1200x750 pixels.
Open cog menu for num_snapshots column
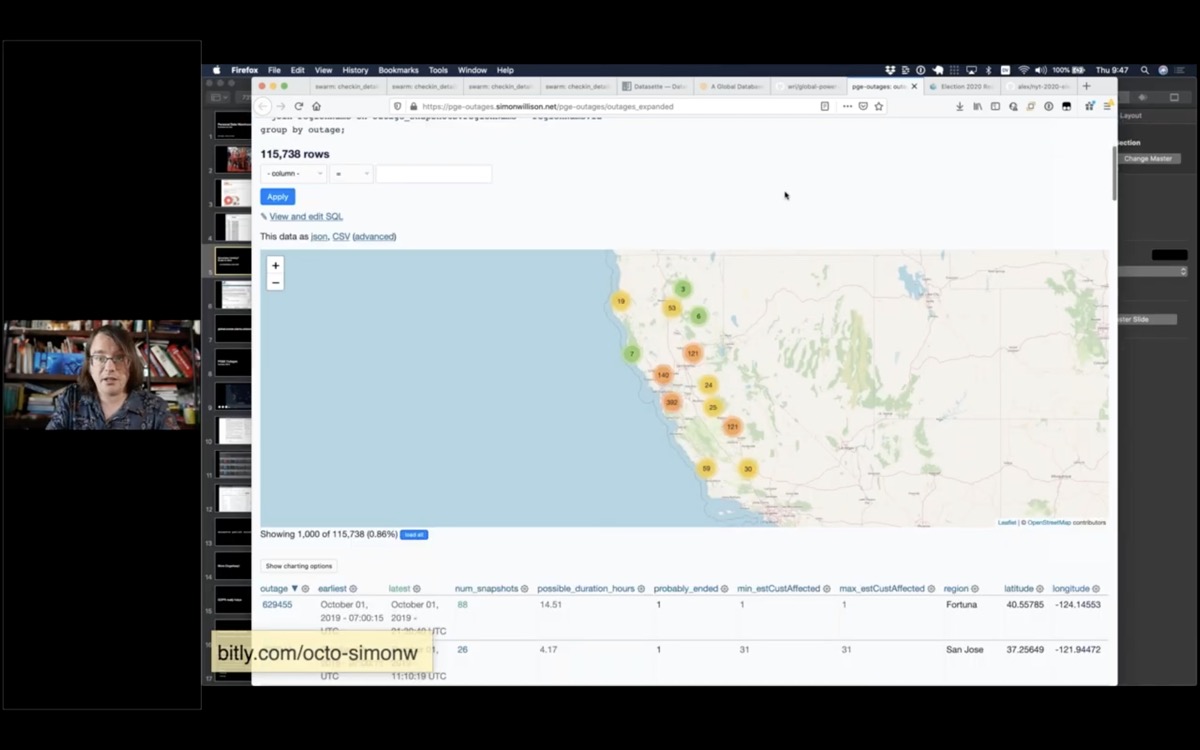click(524, 589)
